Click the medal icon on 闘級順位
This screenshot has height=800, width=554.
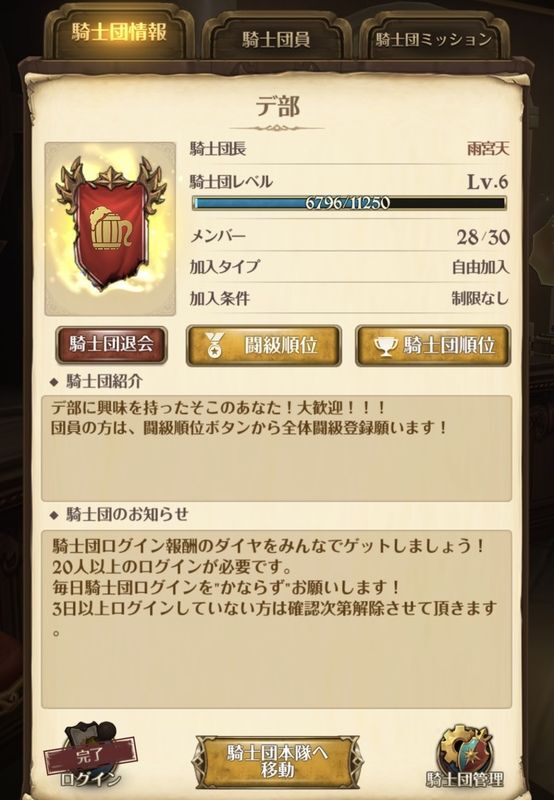[214, 345]
